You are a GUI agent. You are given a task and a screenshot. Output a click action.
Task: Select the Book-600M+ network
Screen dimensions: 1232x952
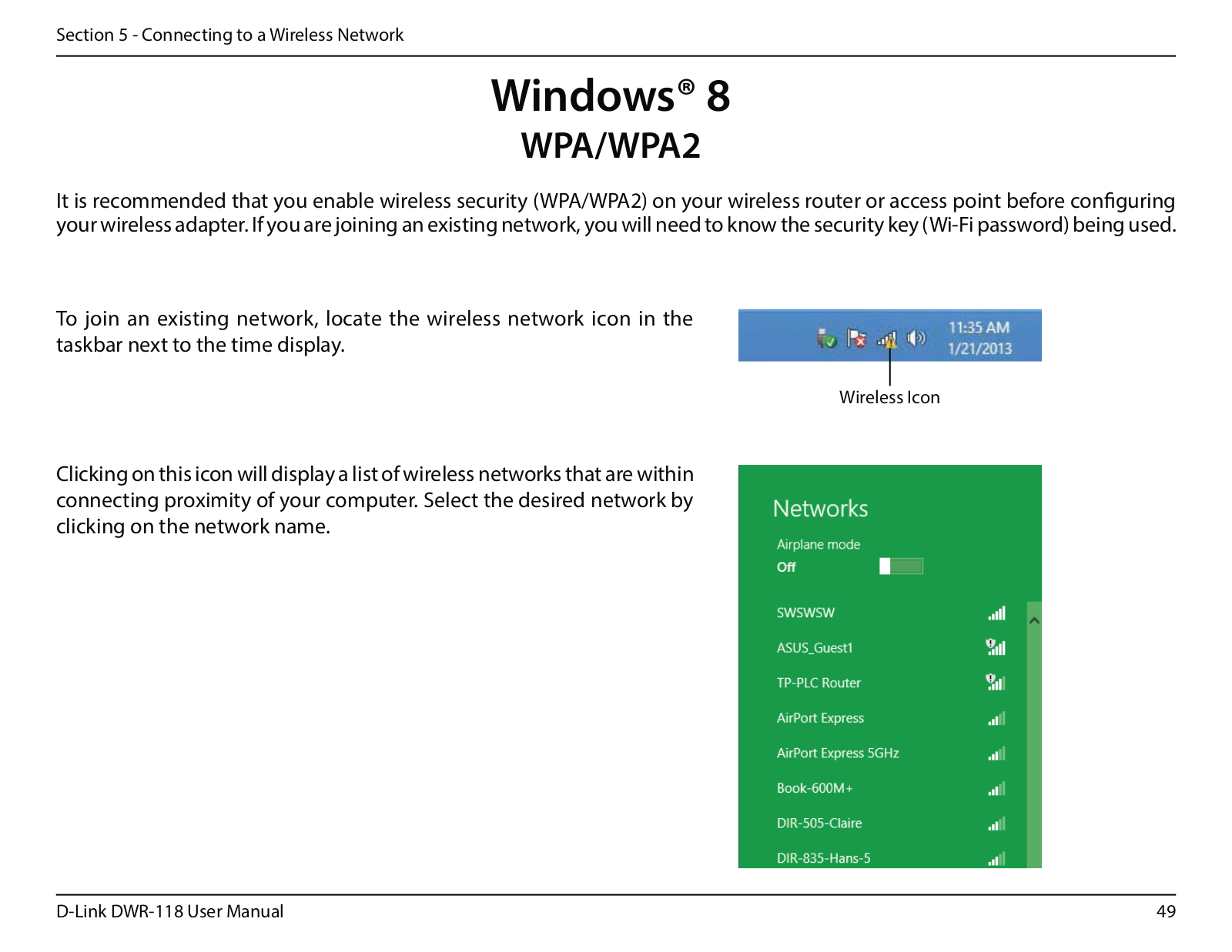(890, 788)
